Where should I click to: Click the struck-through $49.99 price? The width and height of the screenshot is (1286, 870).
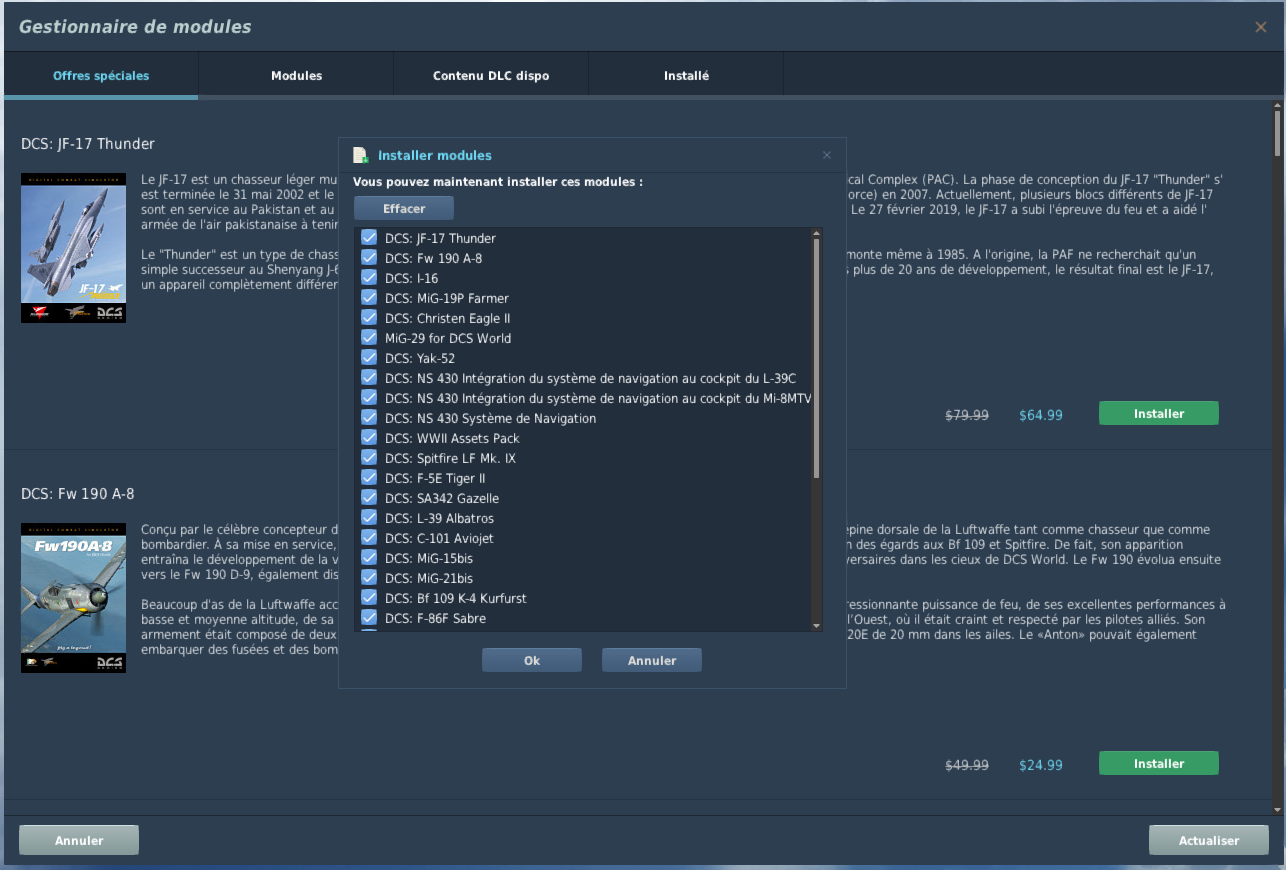coord(967,765)
